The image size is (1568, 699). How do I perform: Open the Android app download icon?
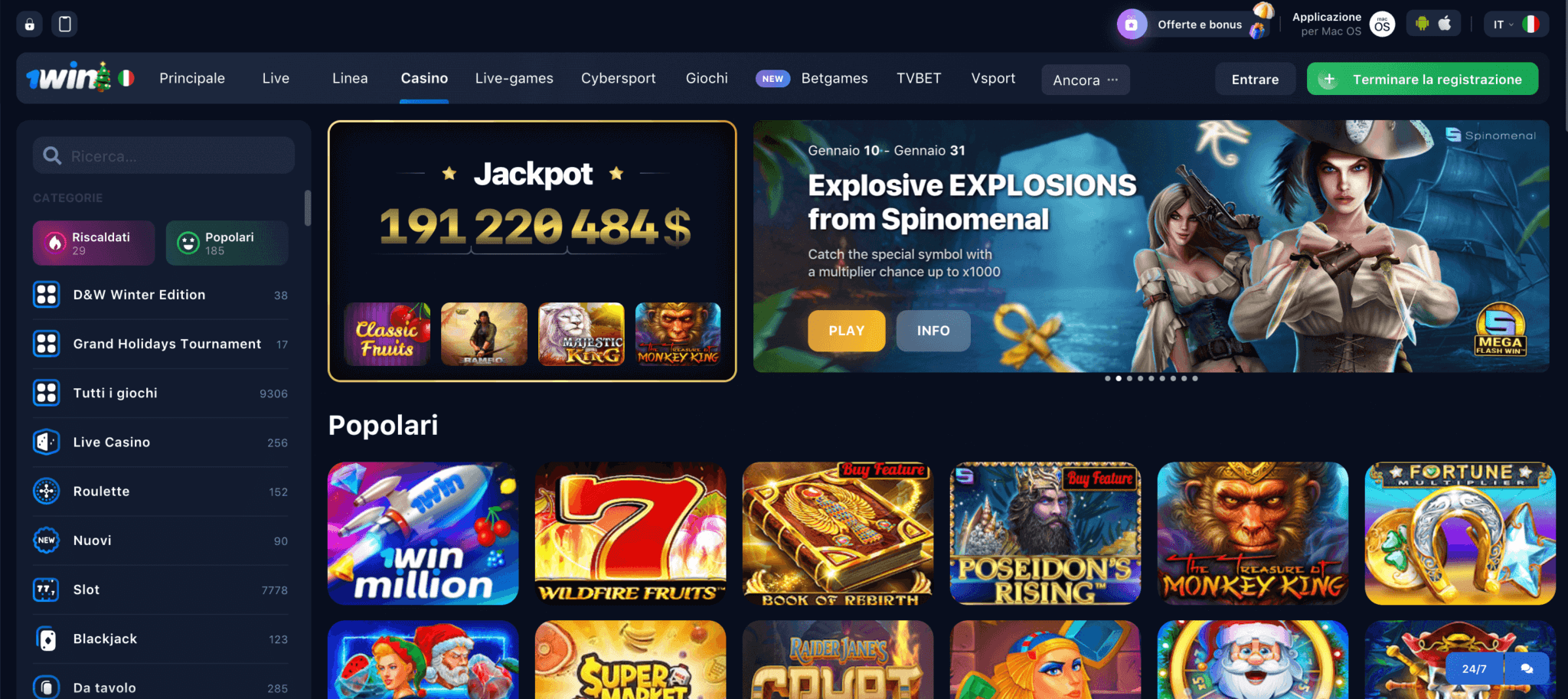click(1422, 24)
